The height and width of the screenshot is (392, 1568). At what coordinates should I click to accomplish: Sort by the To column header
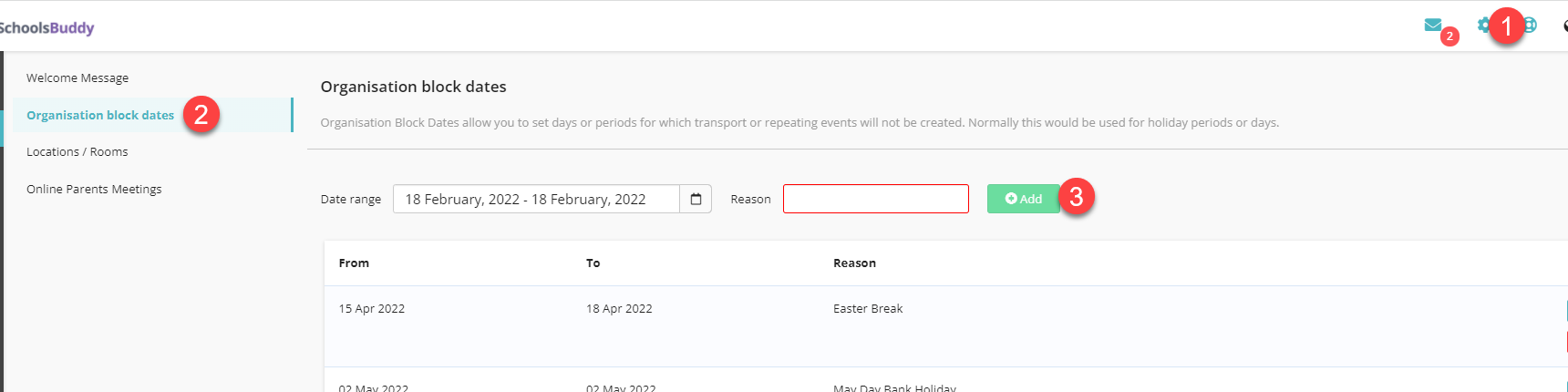click(593, 263)
